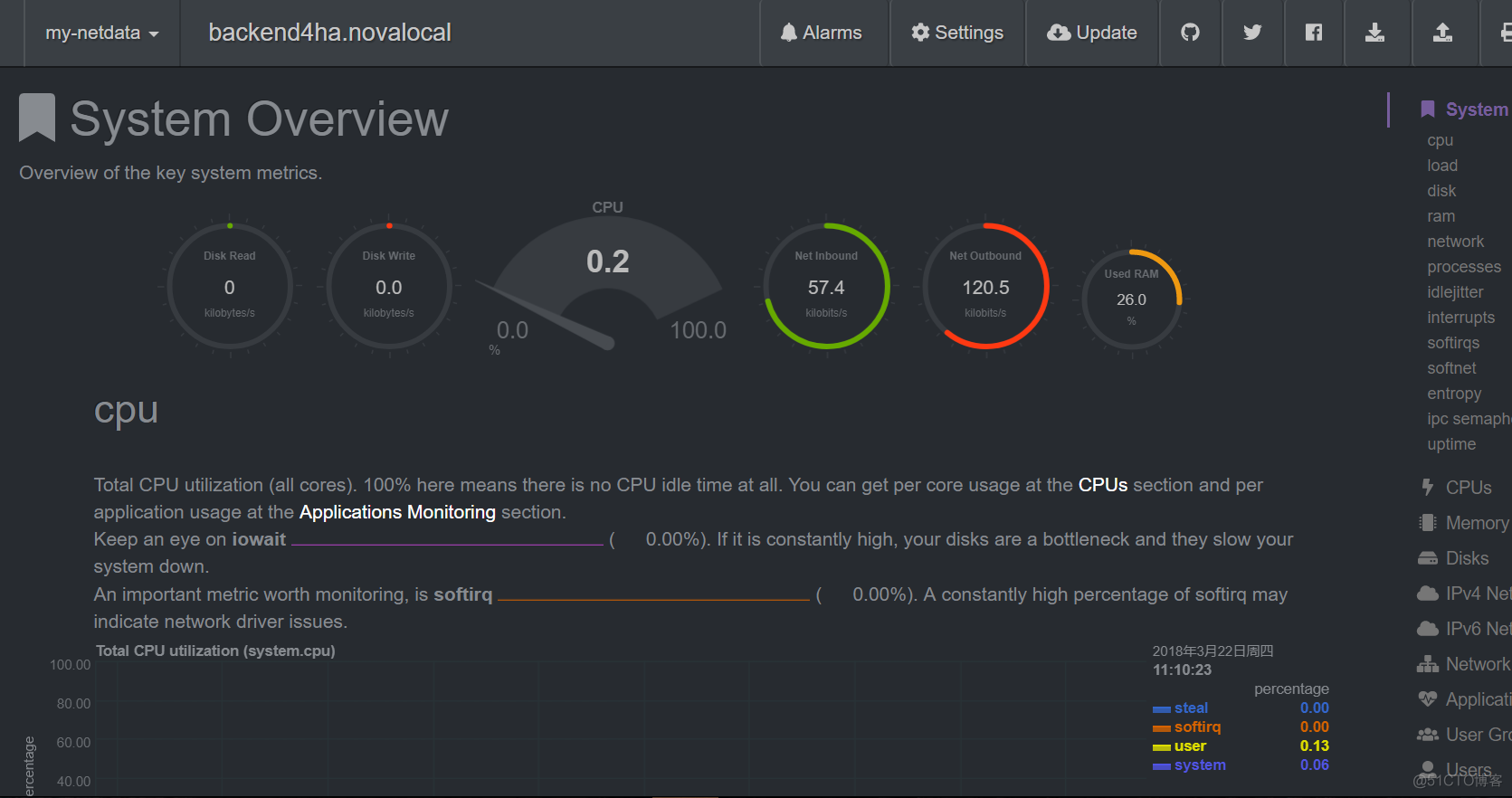Image resolution: width=1512 pixels, height=798 pixels.
Task: Open the Settings dialog
Action: coord(957,33)
